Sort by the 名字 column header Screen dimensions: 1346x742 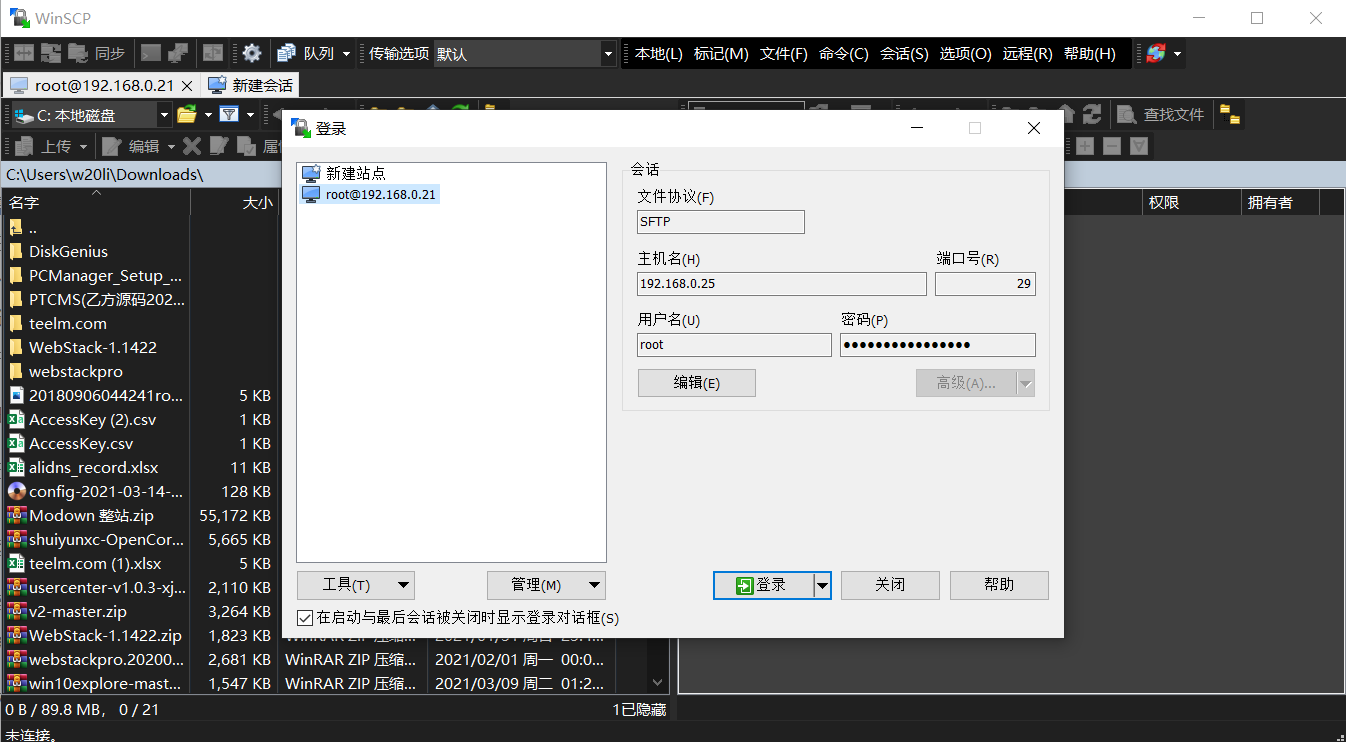tap(95, 202)
